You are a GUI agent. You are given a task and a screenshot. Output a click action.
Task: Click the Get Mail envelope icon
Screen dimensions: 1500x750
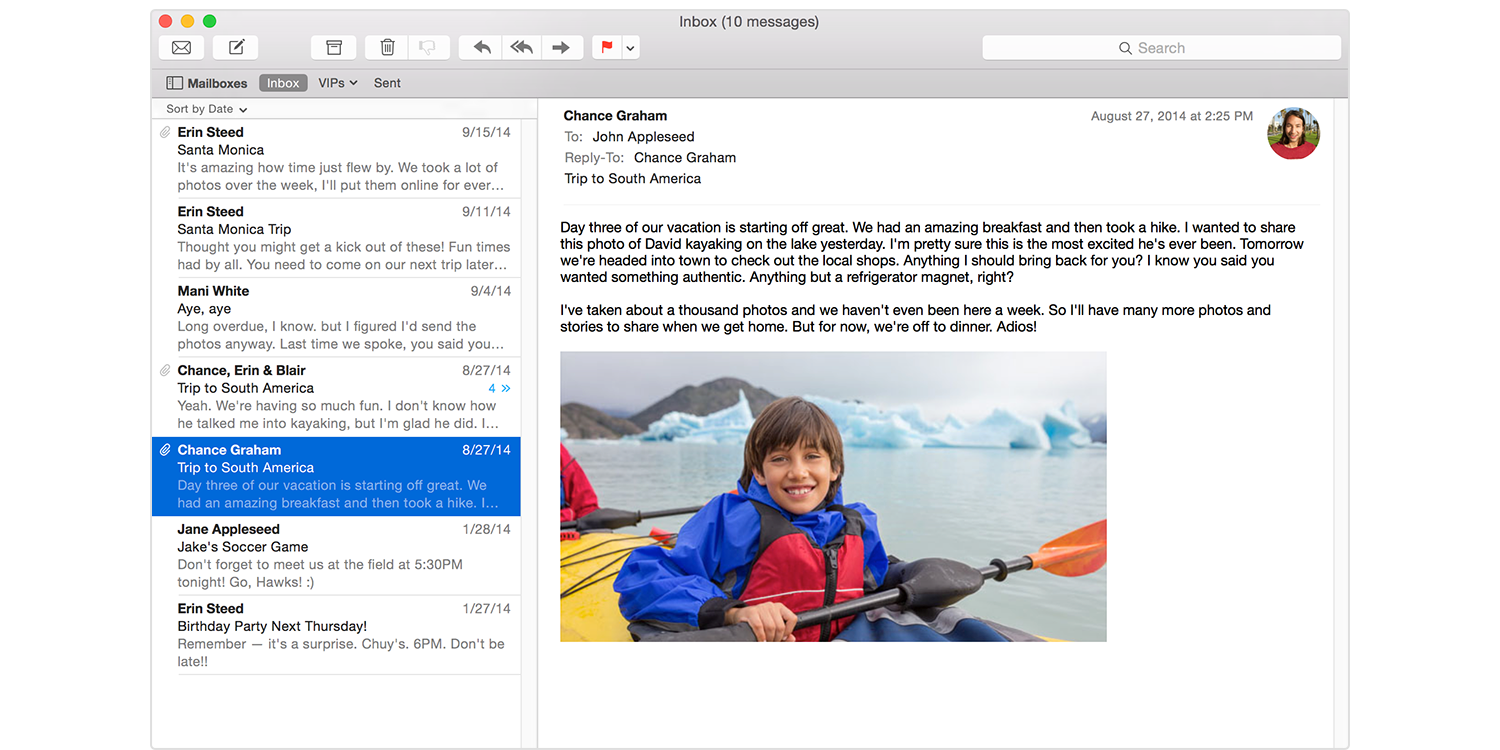[181, 48]
